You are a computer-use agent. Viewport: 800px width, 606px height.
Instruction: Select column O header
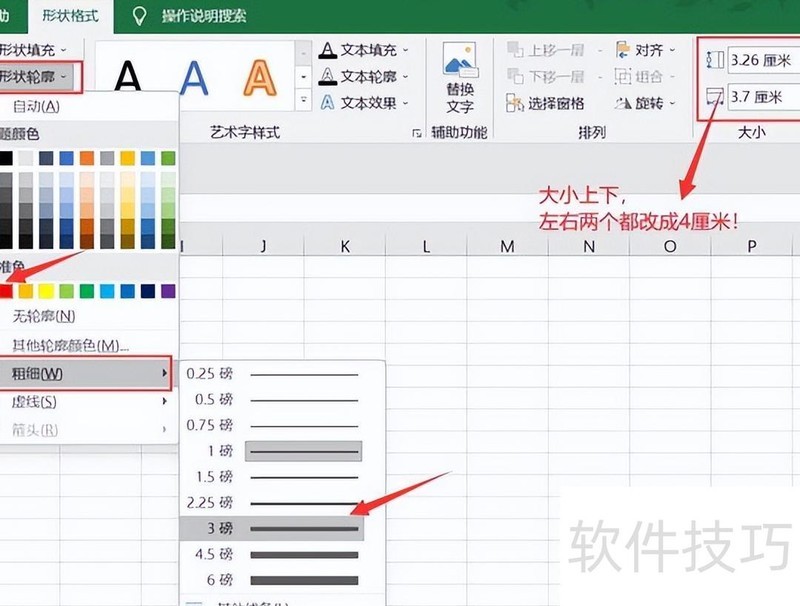(670, 246)
